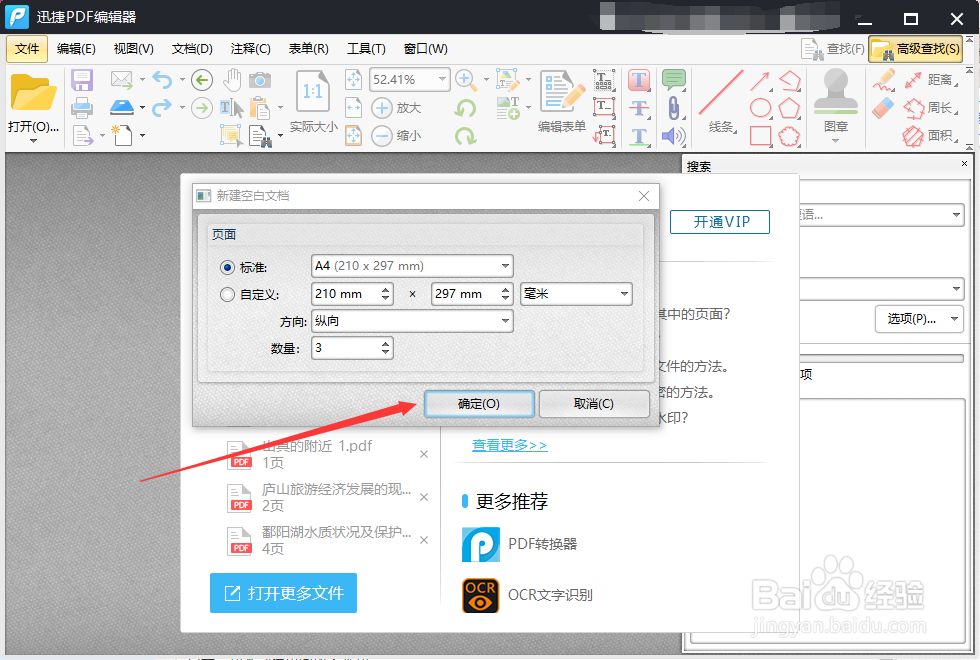
Task: Select the 标准 standard radio button
Action: point(228,268)
